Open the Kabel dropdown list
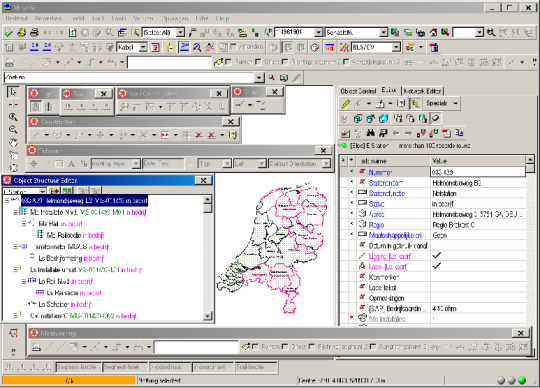 143,48
